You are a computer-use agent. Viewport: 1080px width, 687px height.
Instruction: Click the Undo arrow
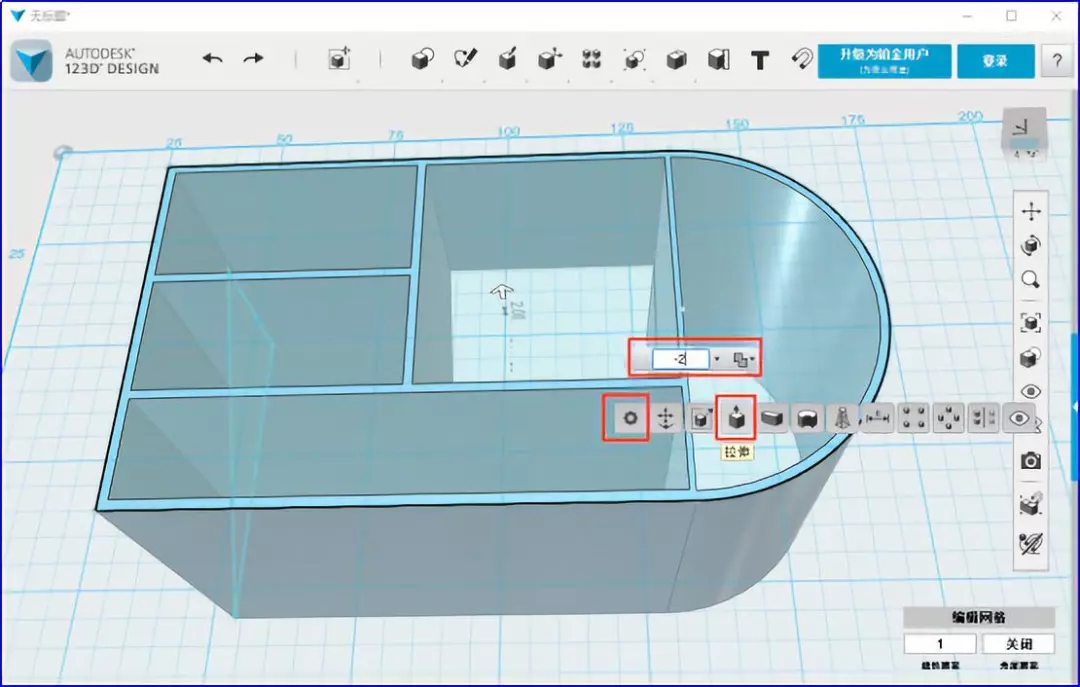pos(213,59)
